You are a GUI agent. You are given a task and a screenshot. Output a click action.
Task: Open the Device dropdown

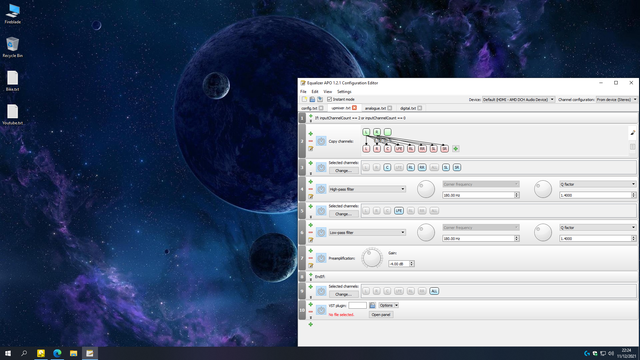(x=518, y=100)
